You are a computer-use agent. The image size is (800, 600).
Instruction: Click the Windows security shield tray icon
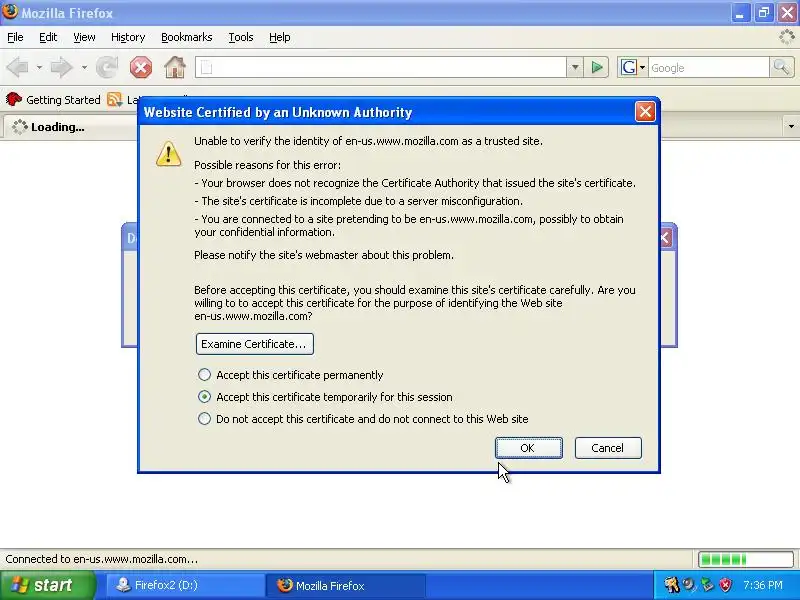(726, 585)
